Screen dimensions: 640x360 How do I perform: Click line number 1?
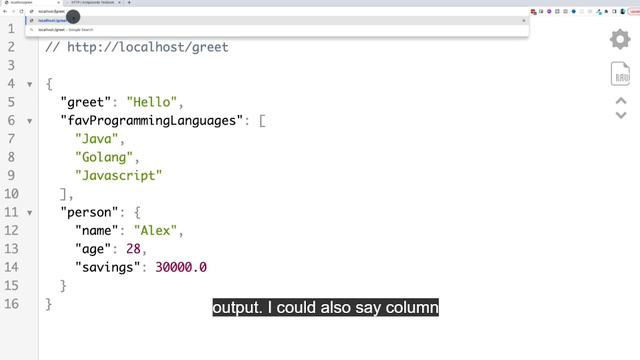11,29
